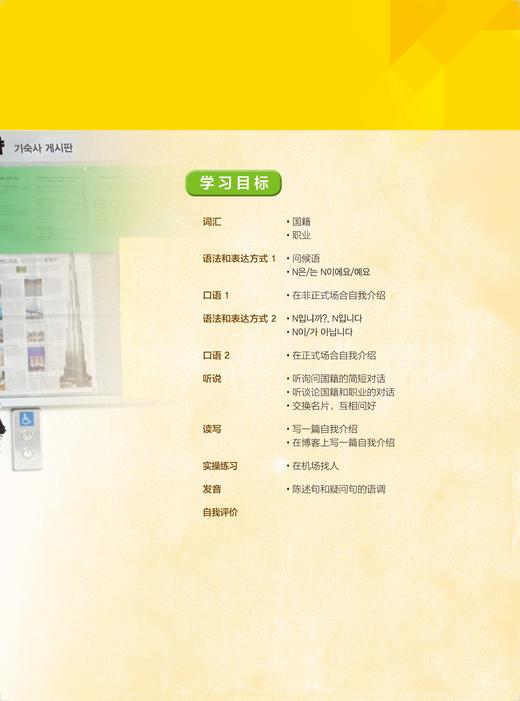Click the 职业 vocabulary item

pyautogui.click(x=301, y=235)
